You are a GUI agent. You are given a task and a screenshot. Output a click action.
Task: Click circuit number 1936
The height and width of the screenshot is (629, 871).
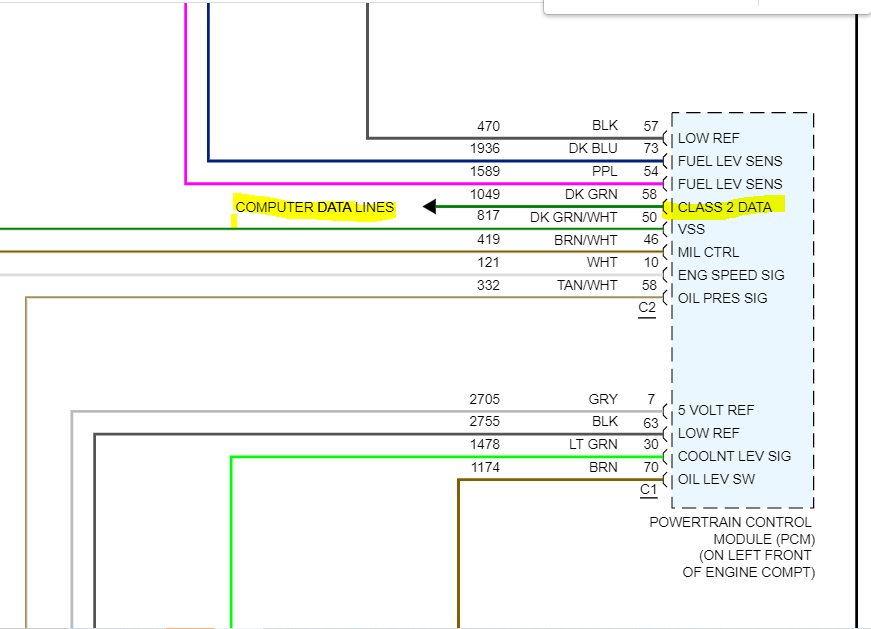(484, 148)
